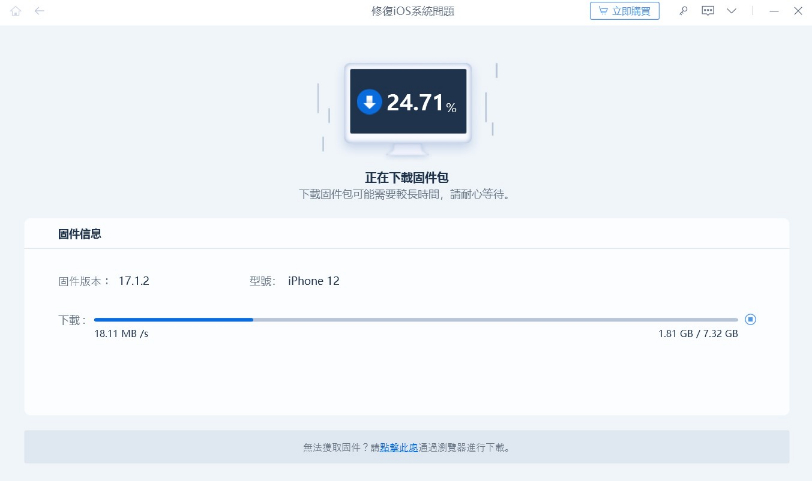Image resolution: width=812 pixels, height=481 pixels.
Task: Click the iPhone 12 model value
Action: tap(313, 281)
